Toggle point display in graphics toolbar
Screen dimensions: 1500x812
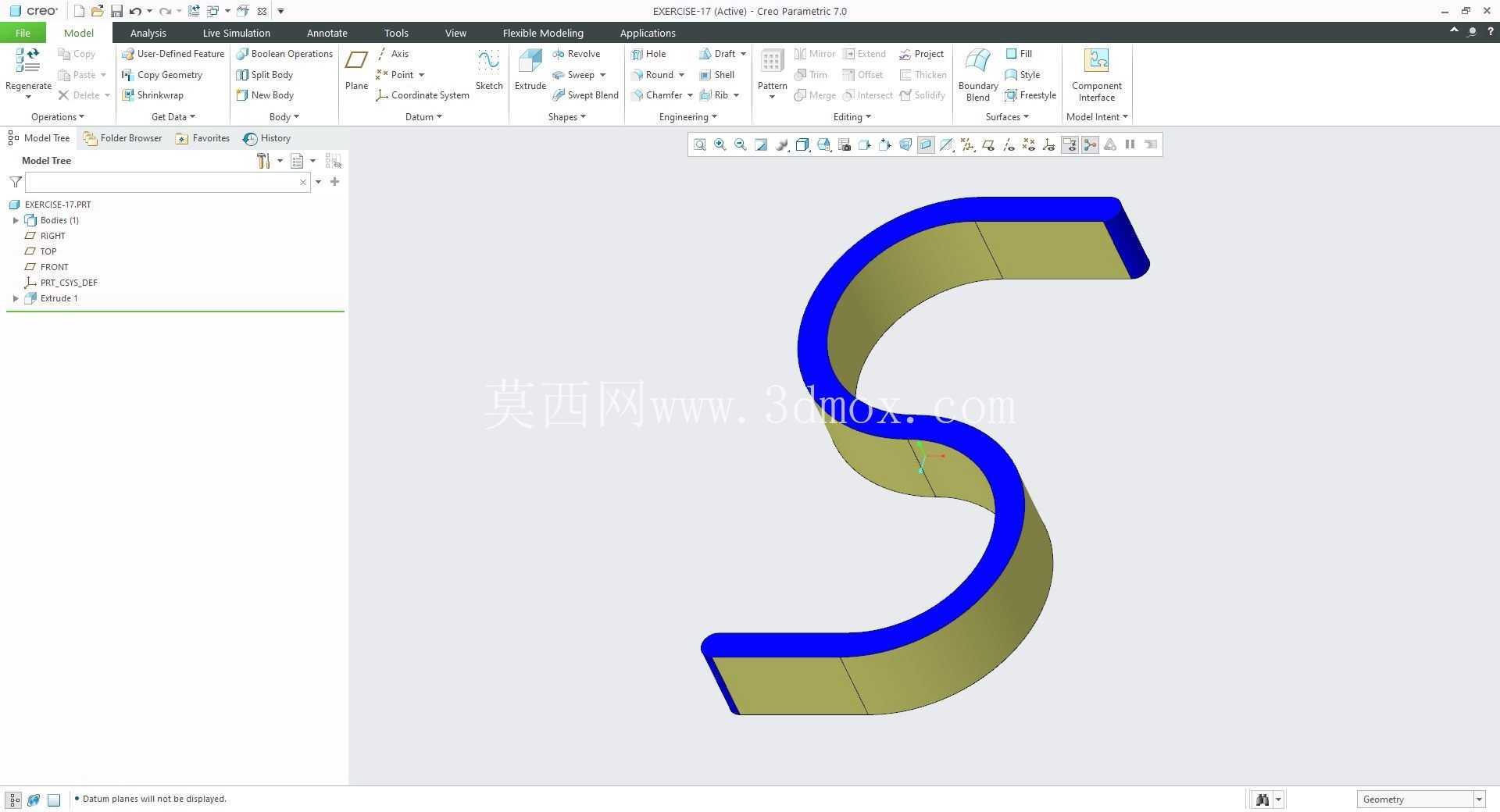coord(1029,144)
